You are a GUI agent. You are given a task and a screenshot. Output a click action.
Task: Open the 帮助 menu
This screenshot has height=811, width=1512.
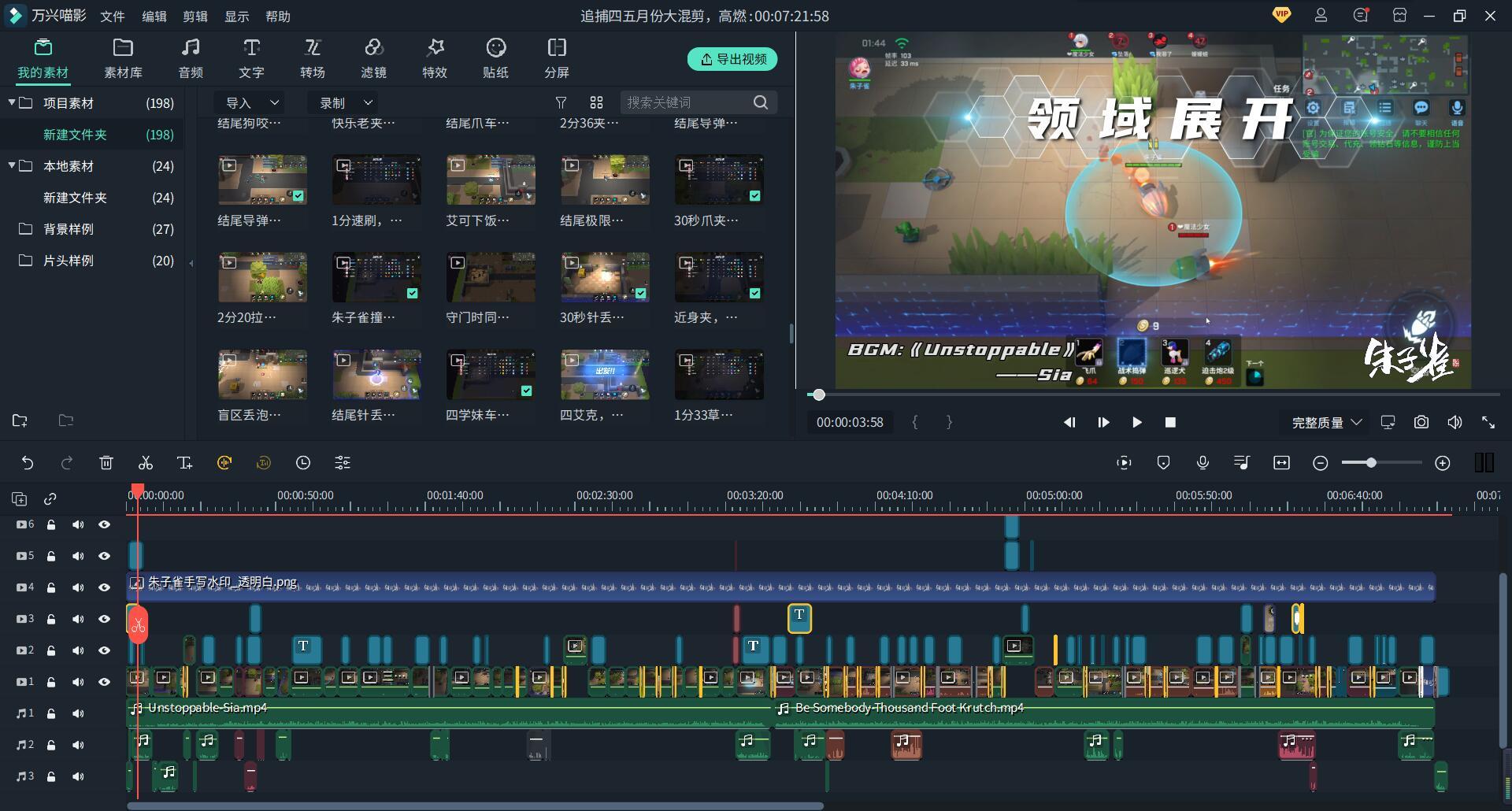[278, 17]
